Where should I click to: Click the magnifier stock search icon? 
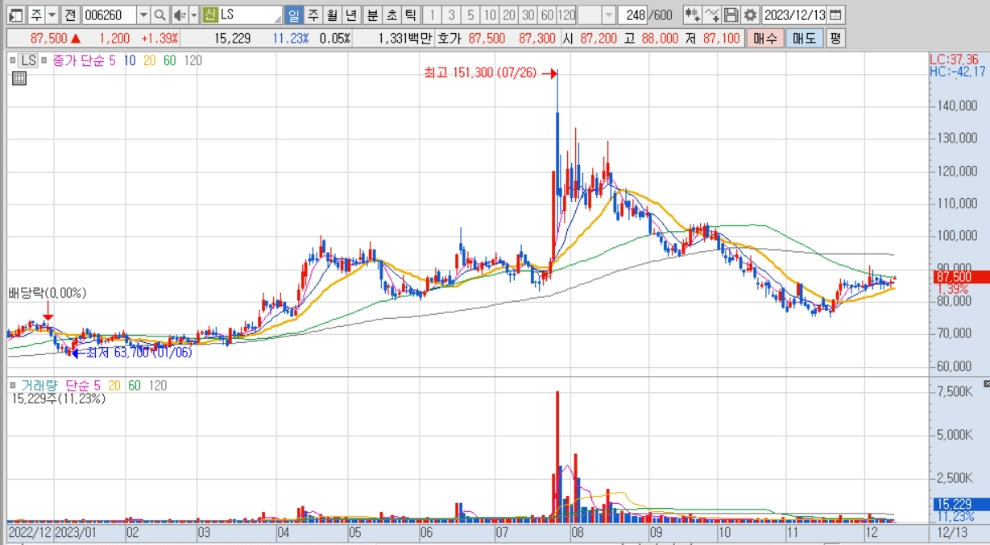(x=160, y=15)
